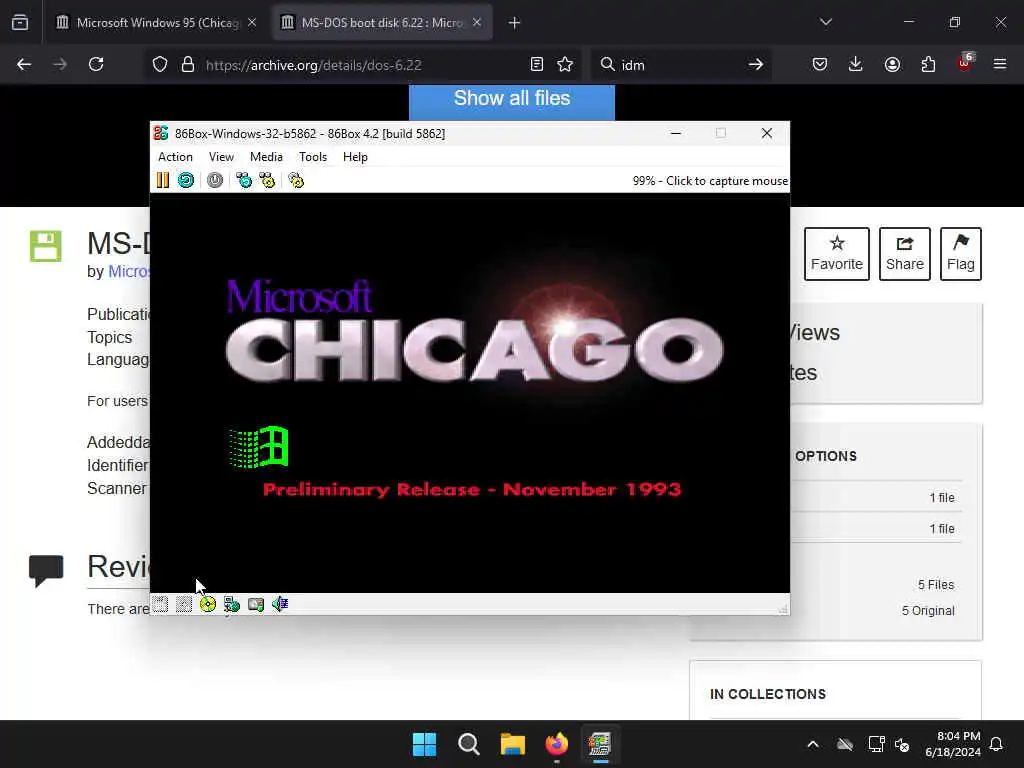
Task: Open a new Firefox tab
Action: pos(514,23)
